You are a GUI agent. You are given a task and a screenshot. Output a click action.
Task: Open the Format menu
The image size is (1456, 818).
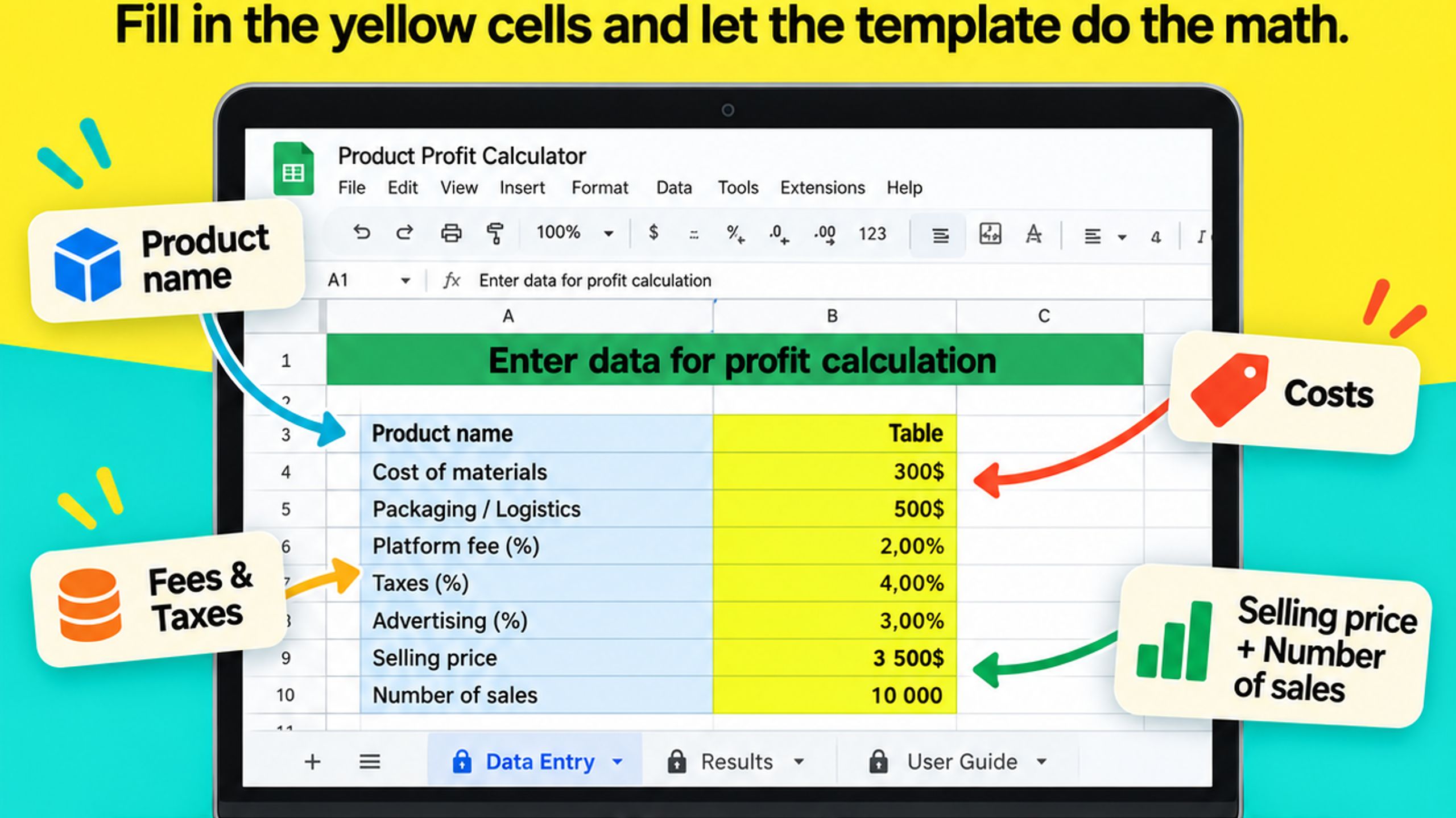point(599,188)
